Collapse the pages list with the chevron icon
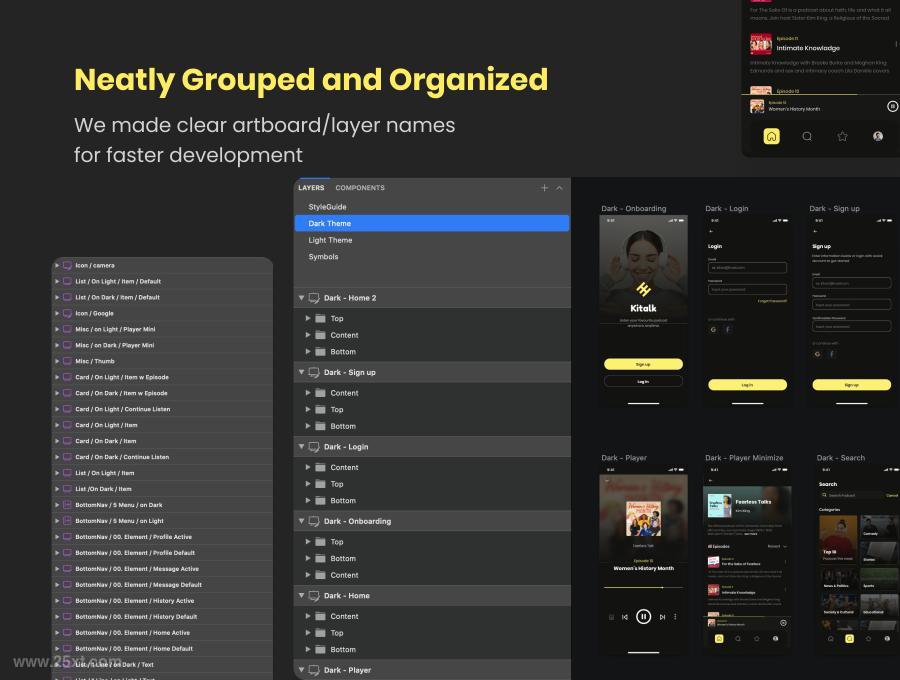The image size is (900, 680). point(559,188)
